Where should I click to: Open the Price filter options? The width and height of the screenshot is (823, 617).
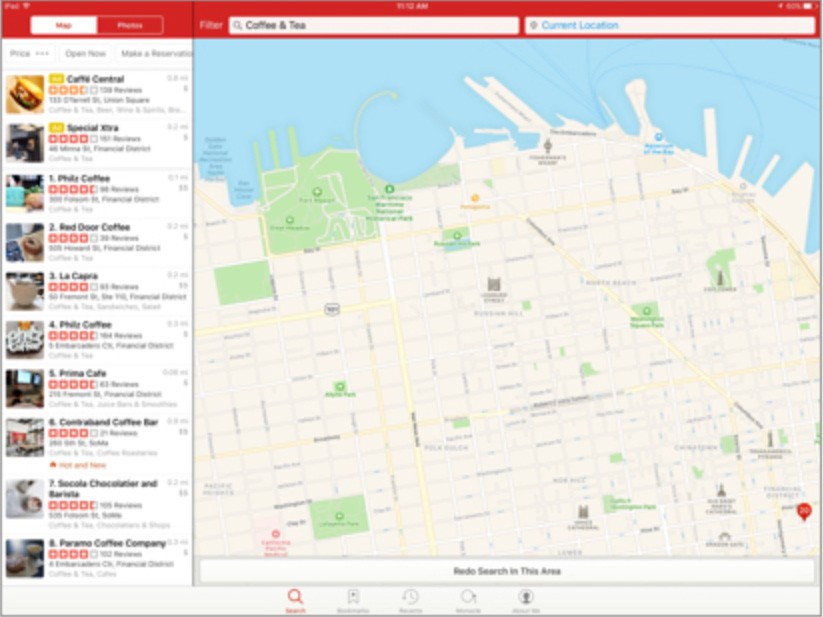tap(29, 54)
